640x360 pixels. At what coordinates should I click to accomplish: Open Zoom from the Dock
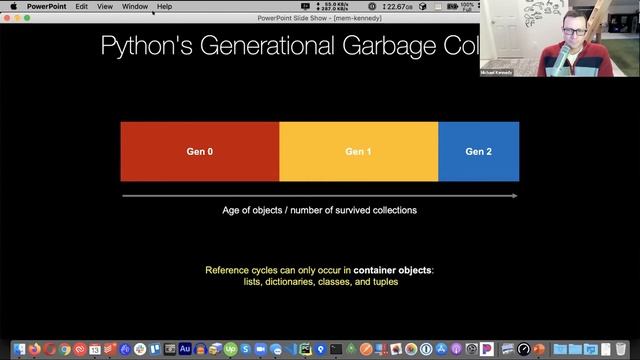pos(260,349)
